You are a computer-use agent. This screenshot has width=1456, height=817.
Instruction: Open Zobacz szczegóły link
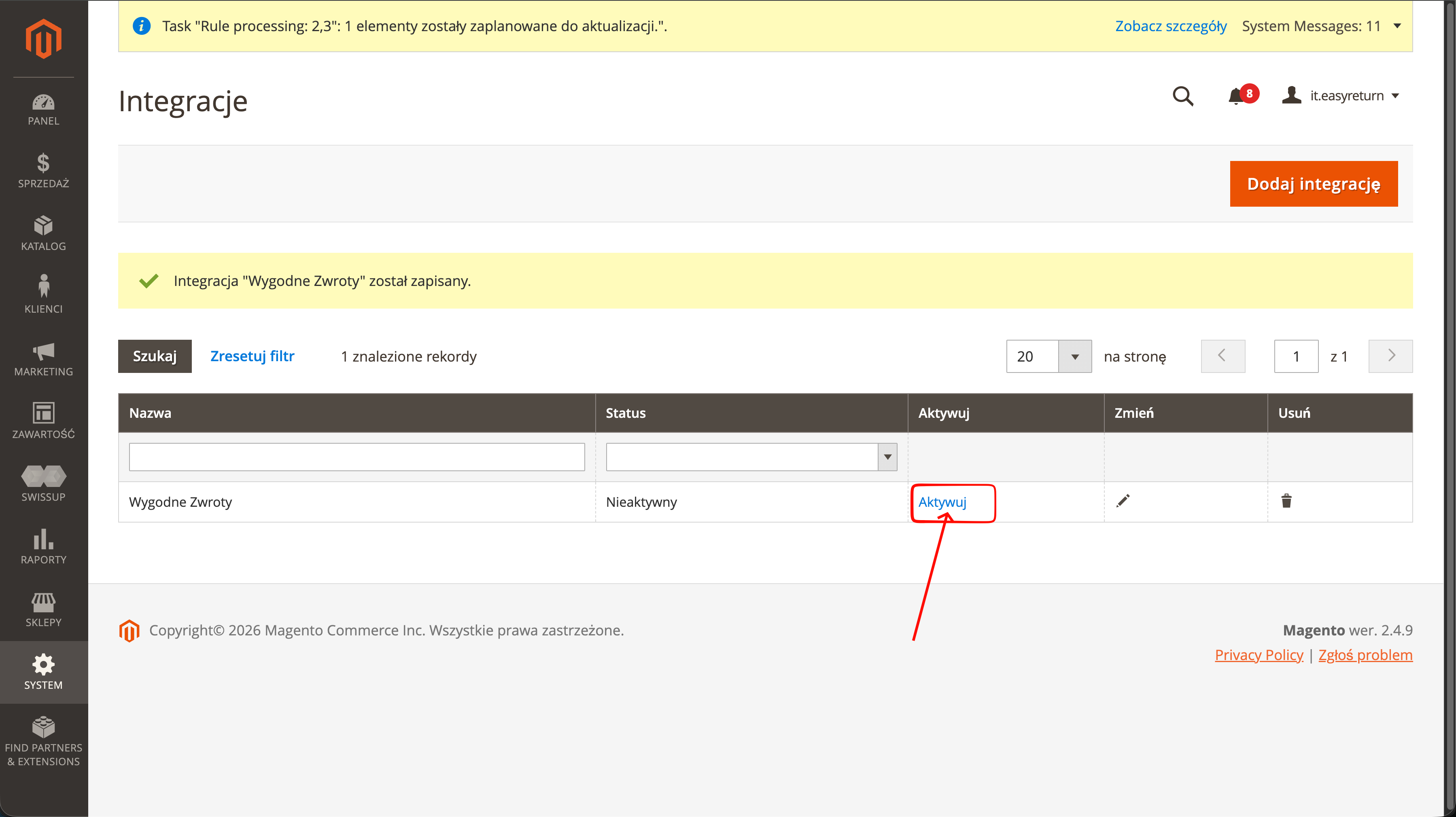tap(1171, 26)
